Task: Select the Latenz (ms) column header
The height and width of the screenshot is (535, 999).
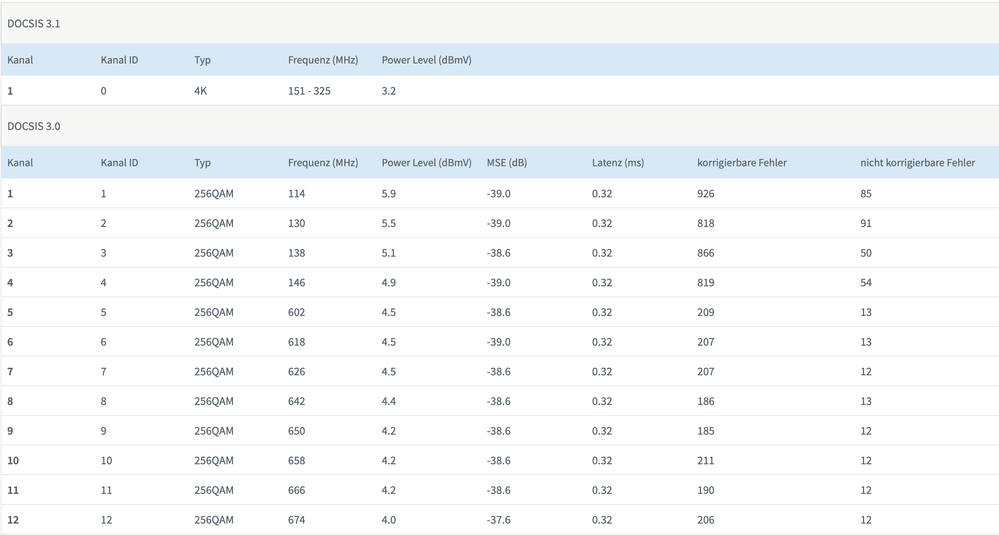Action: click(x=618, y=163)
